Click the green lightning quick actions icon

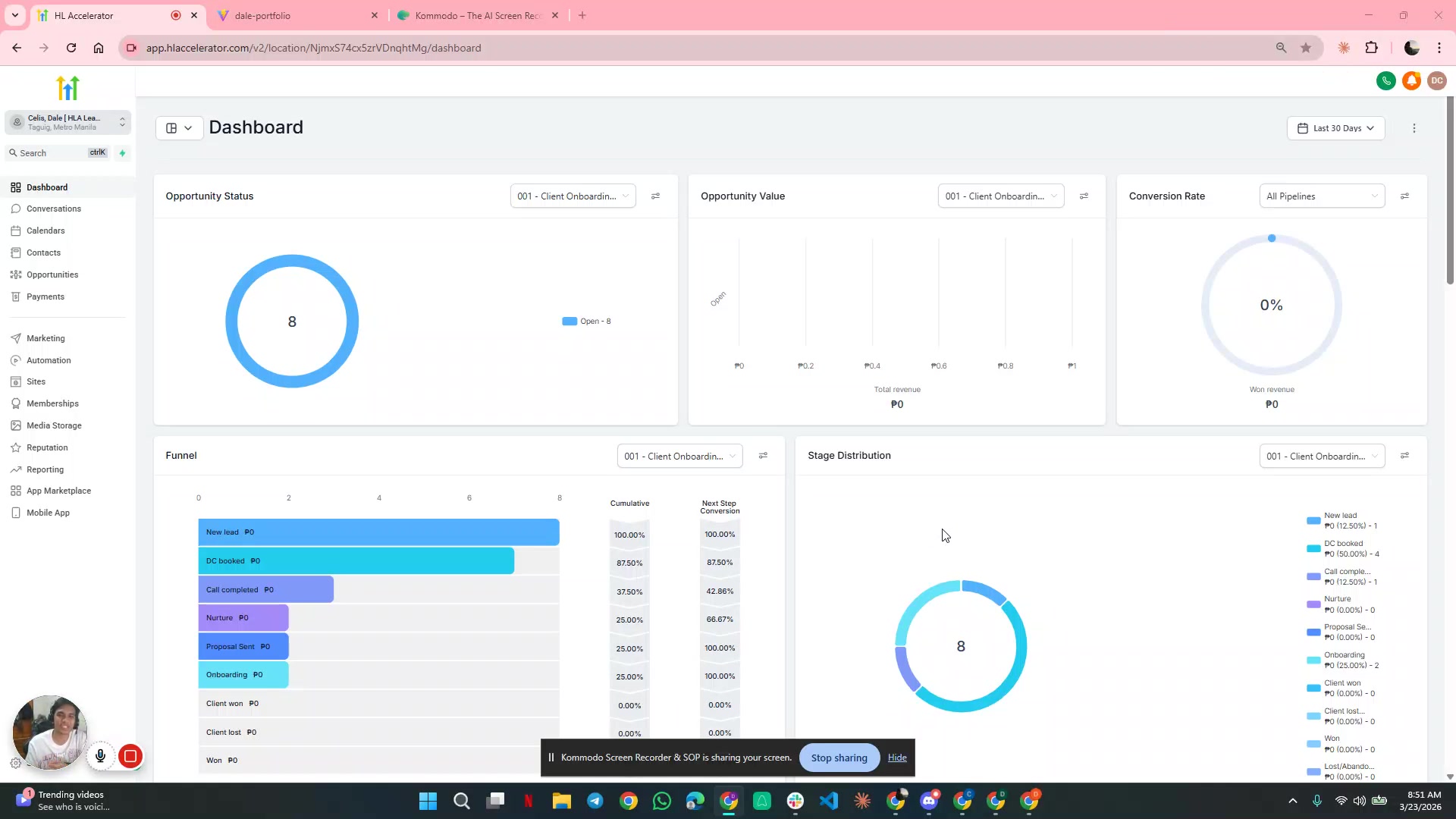[122, 153]
